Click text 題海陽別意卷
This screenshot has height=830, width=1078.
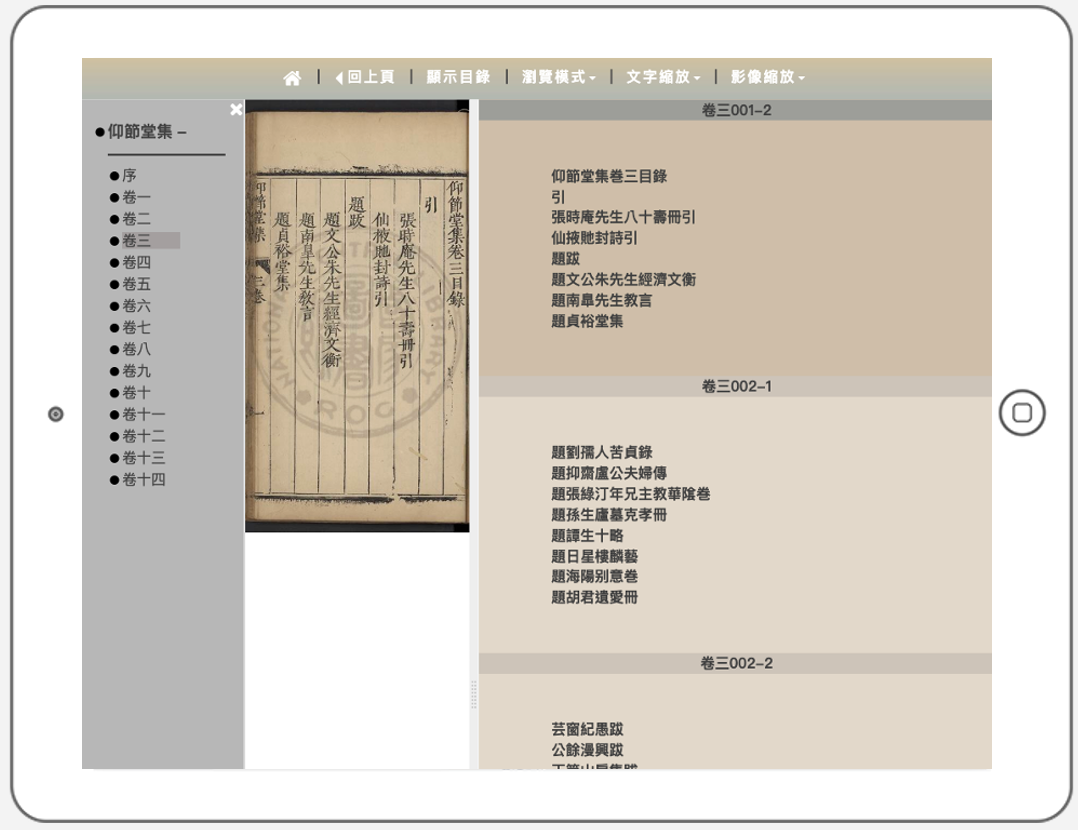pos(595,576)
